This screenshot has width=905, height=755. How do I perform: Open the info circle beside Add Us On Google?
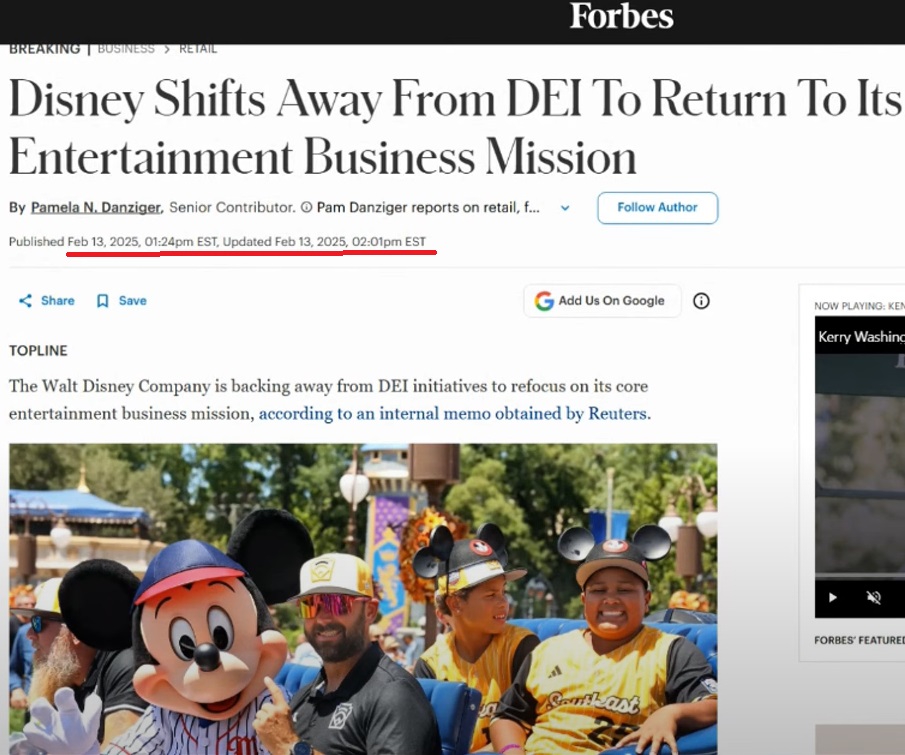pos(701,301)
